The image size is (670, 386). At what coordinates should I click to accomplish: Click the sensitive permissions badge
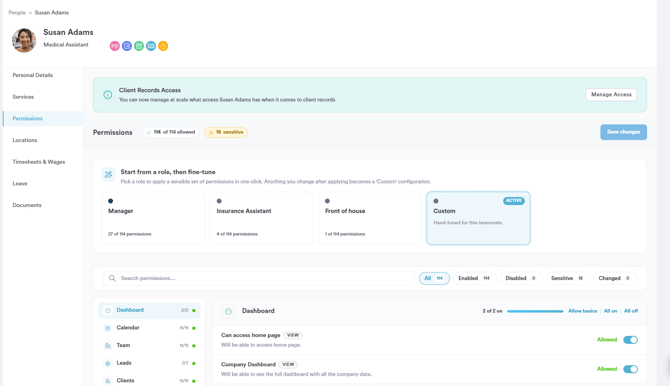226,133
